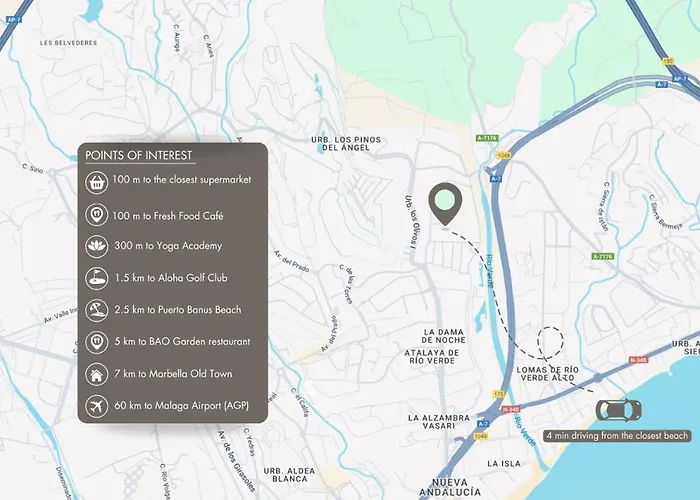This screenshot has width=700, height=500.
Task: Click the property location pin on map
Action: tap(444, 204)
